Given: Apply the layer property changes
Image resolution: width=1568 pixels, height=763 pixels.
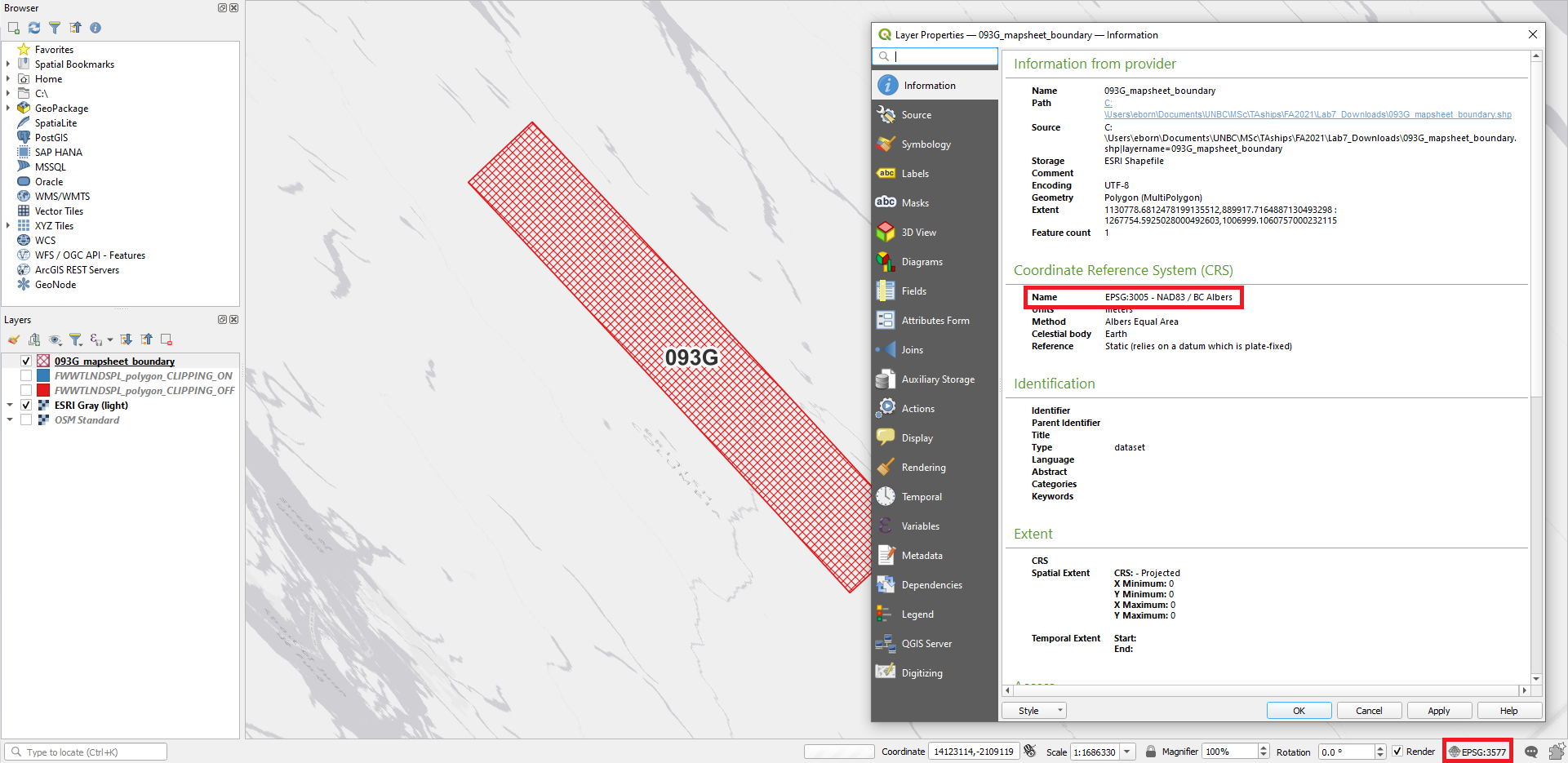Looking at the screenshot, I should tap(1439, 710).
